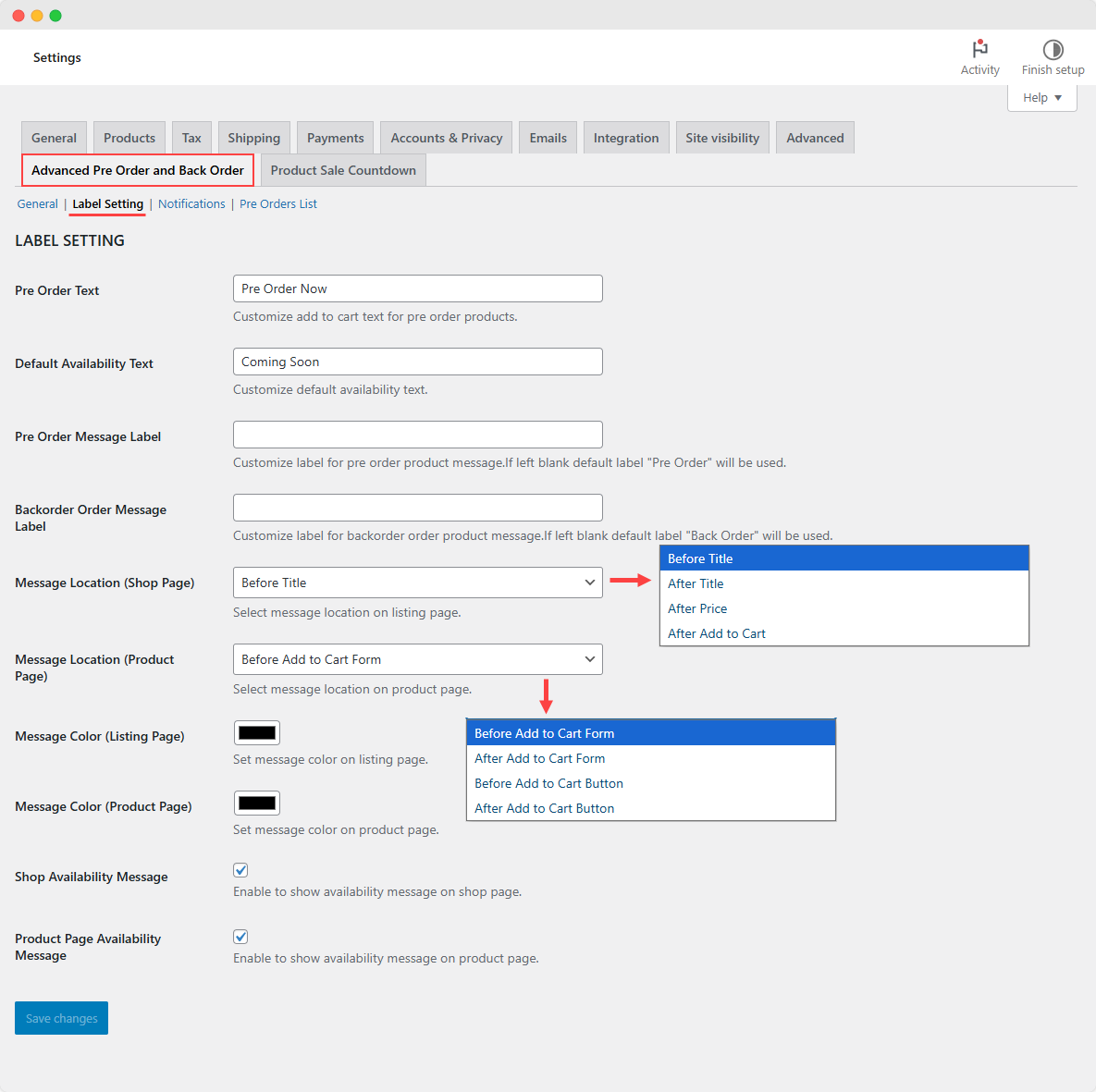Viewport: 1096px width, 1092px height.
Task: Click the Backorder Order Message Label field
Action: click(417, 508)
